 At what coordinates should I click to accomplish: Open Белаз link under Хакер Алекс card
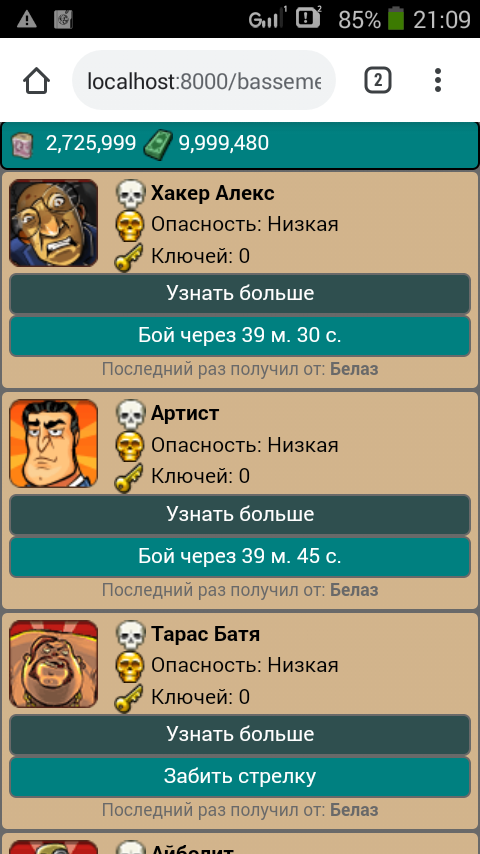(354, 369)
